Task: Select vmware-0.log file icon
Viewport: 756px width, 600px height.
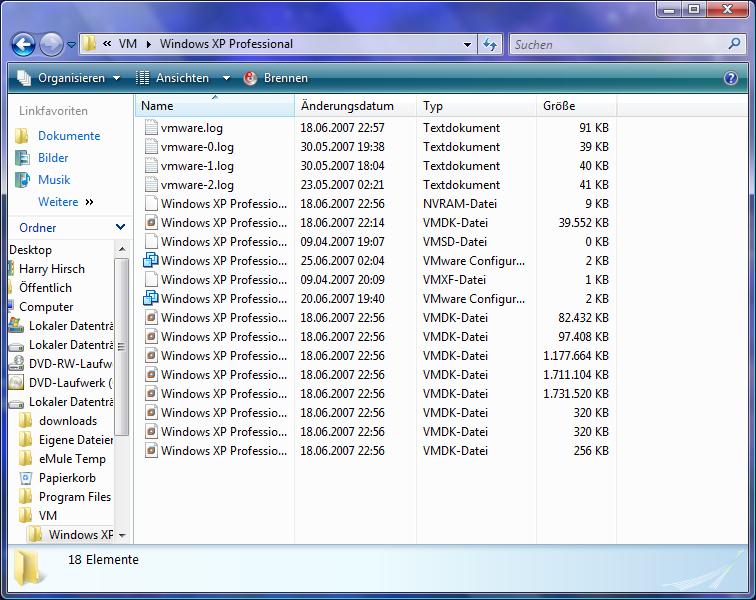Action: point(151,147)
